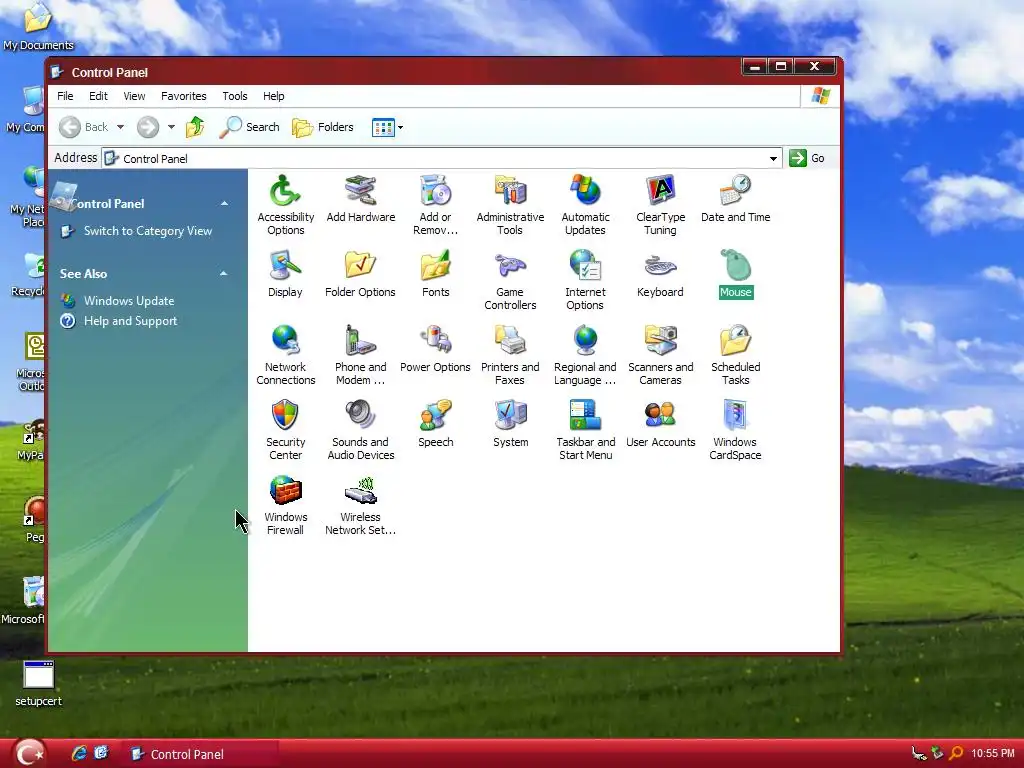Open Automatic Updates icon
Screen dimensions: 1024x768
coord(585,204)
